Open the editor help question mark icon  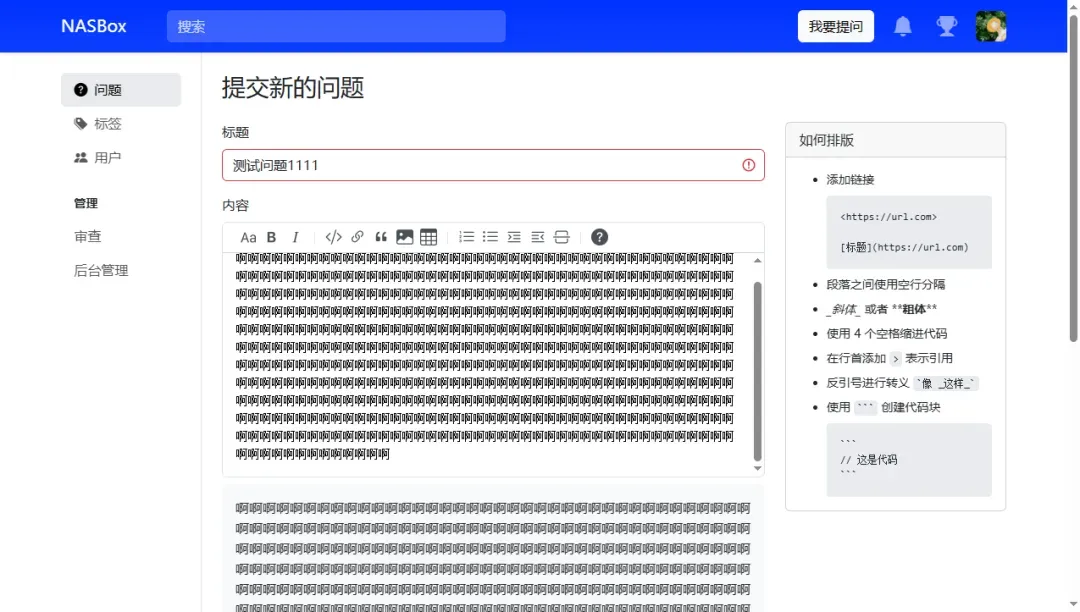599,237
